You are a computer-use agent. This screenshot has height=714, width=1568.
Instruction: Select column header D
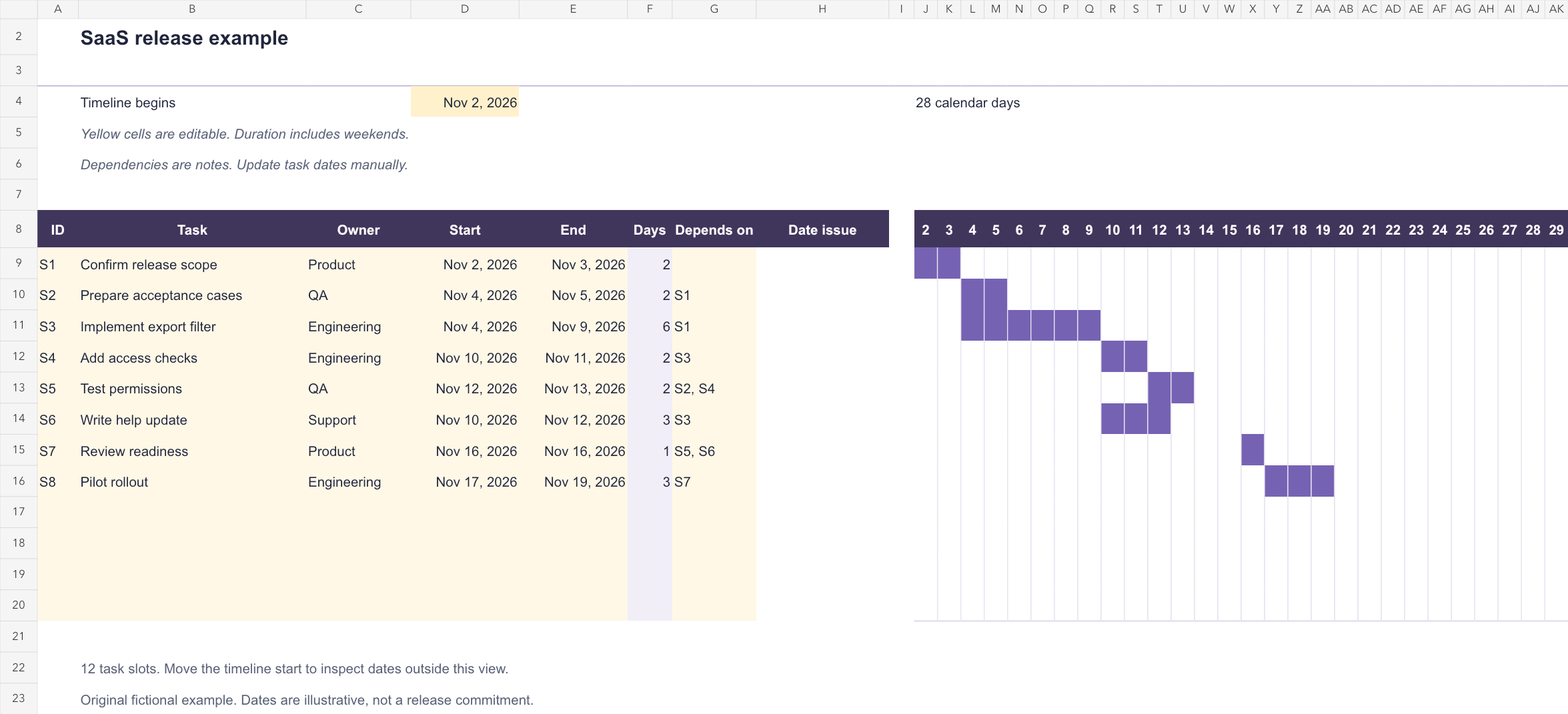pos(464,9)
